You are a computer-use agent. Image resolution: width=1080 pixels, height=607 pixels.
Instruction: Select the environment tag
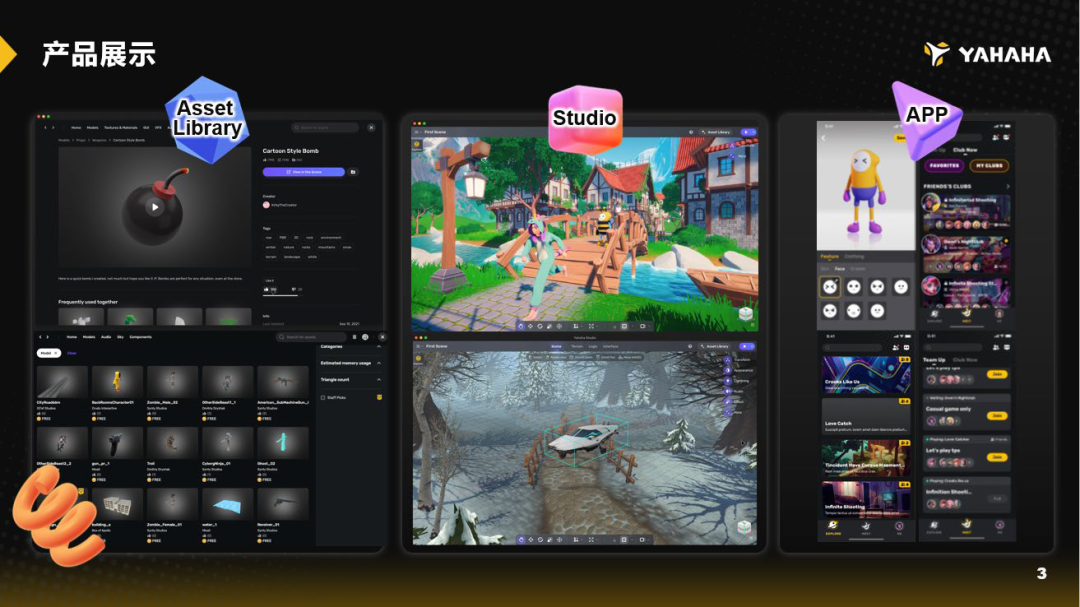pyautogui.click(x=331, y=238)
